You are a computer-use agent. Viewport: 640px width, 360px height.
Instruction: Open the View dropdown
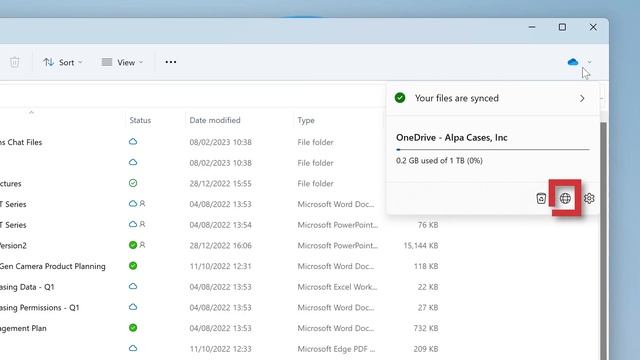[122, 62]
